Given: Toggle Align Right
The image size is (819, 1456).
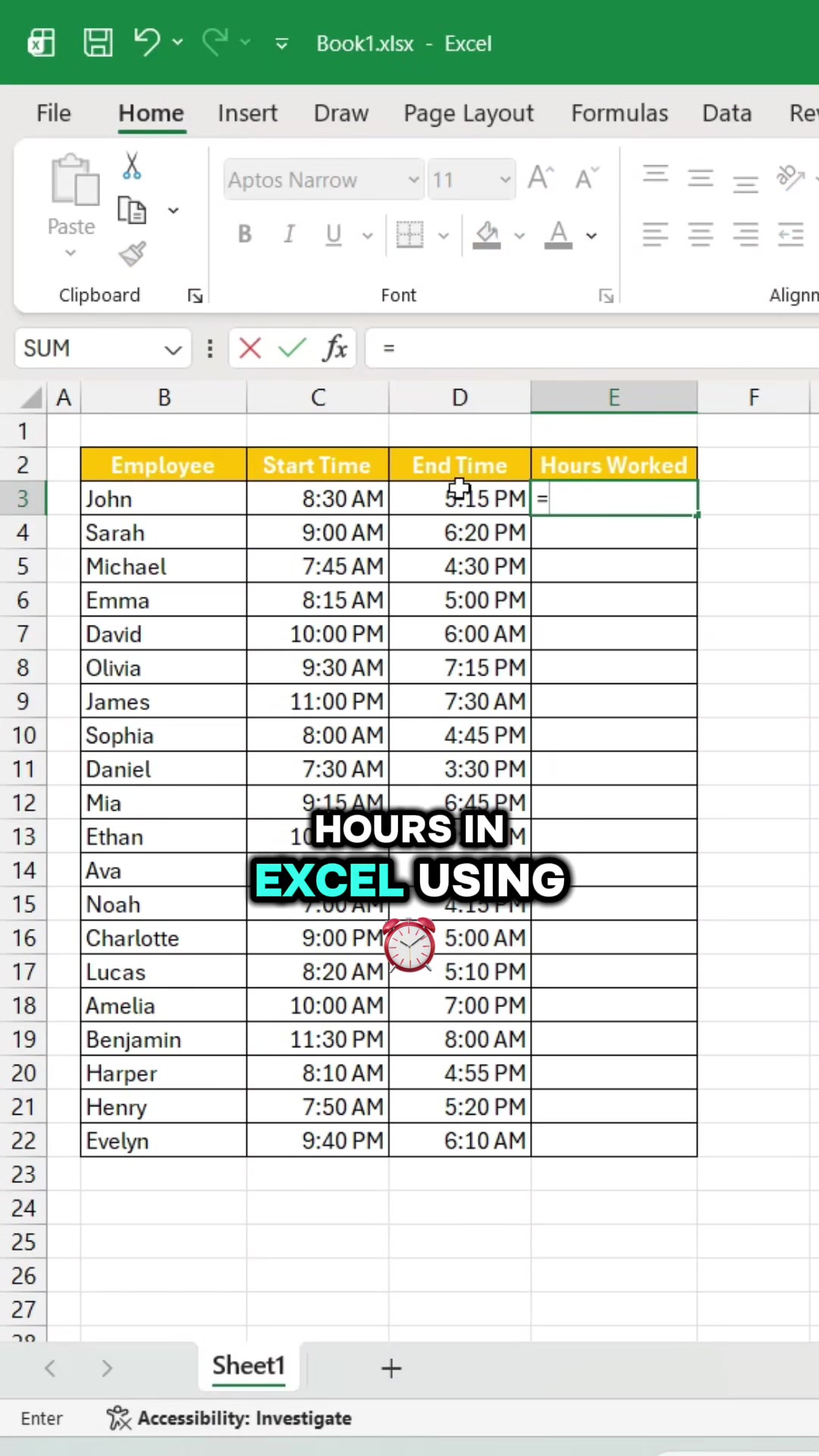Looking at the screenshot, I should point(745,234).
